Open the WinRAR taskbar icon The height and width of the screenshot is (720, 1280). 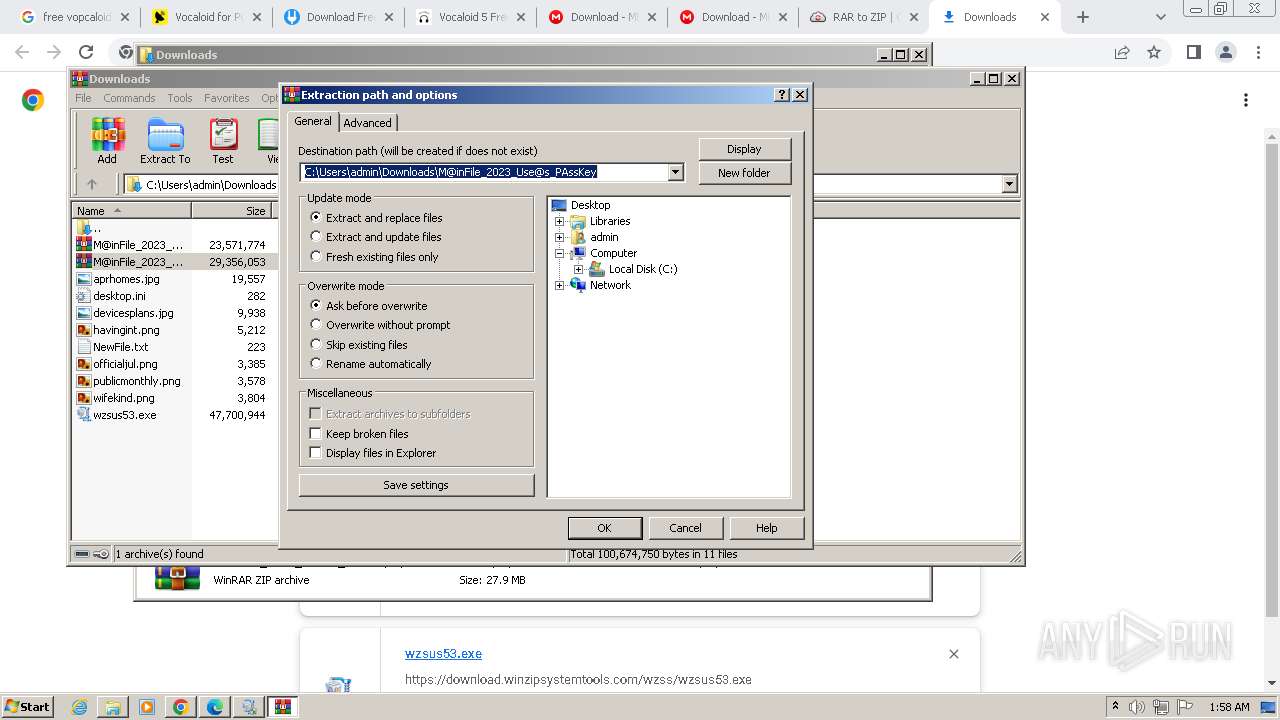coord(283,707)
